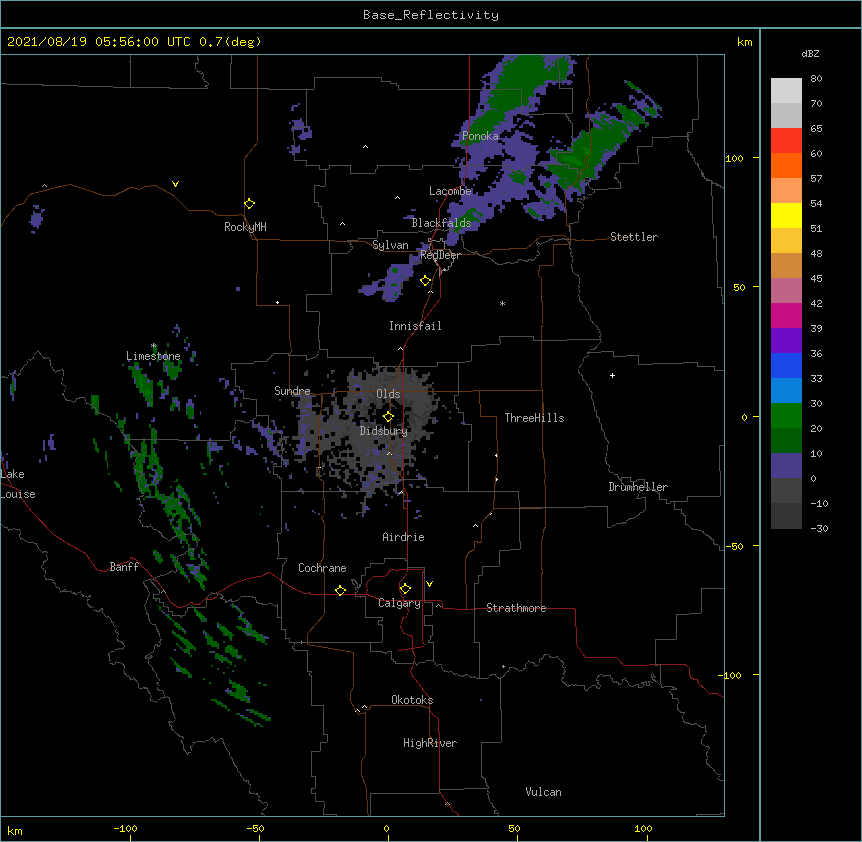Click the km unit label at bottom left
Viewport: 862px width, 842px height.
pos(15,830)
